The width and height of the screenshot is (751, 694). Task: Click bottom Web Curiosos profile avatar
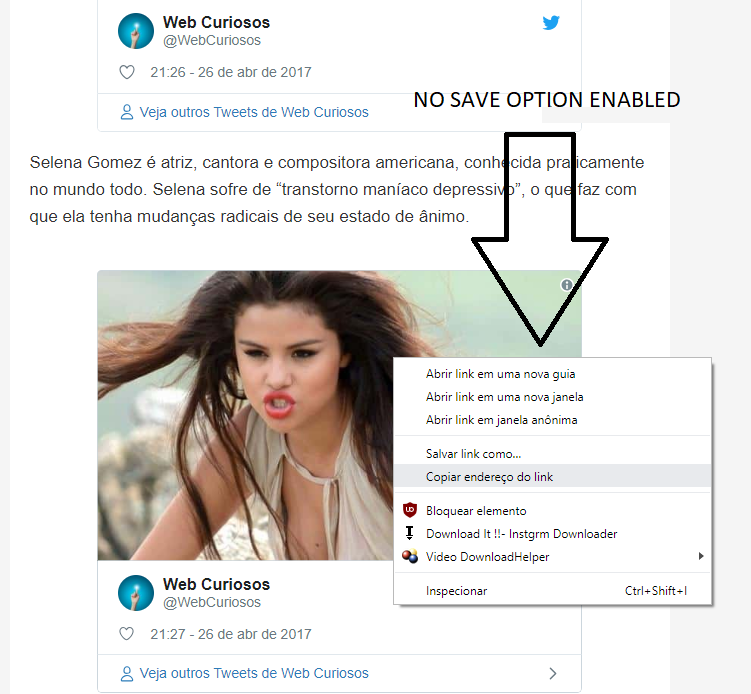136,592
